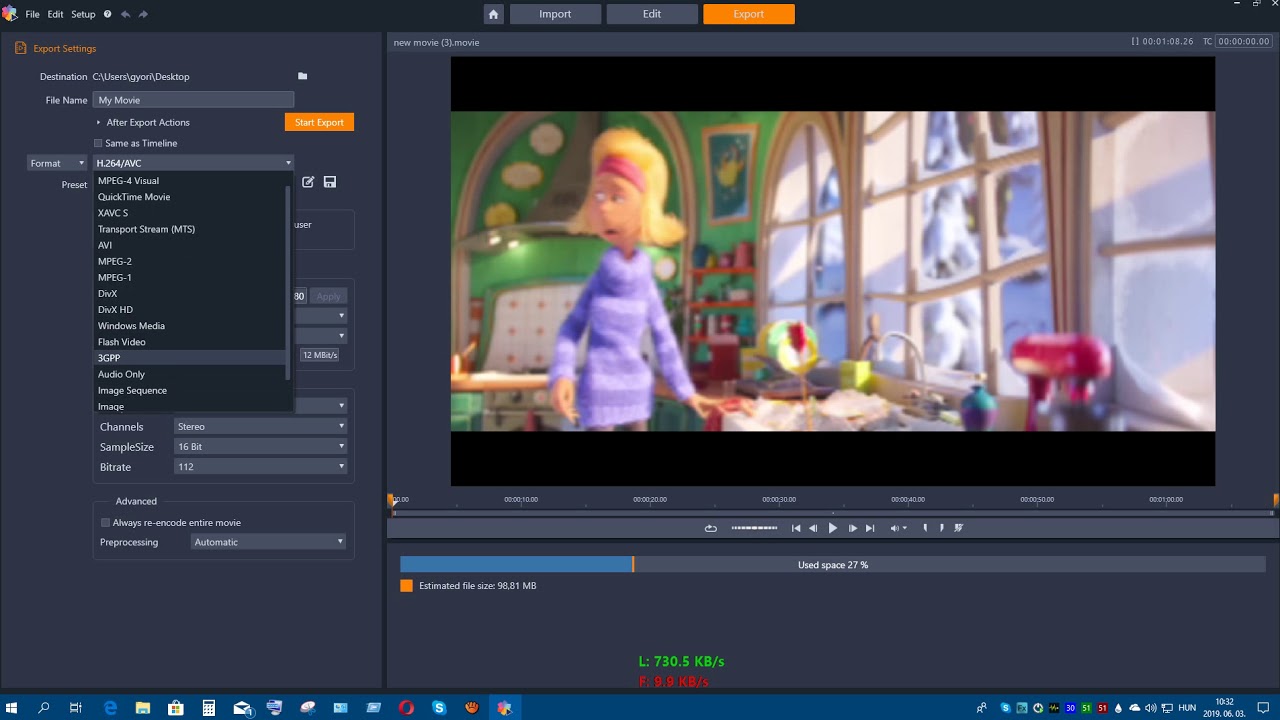Toggle loop playback icon
Image resolution: width=1280 pixels, height=720 pixels.
point(711,528)
